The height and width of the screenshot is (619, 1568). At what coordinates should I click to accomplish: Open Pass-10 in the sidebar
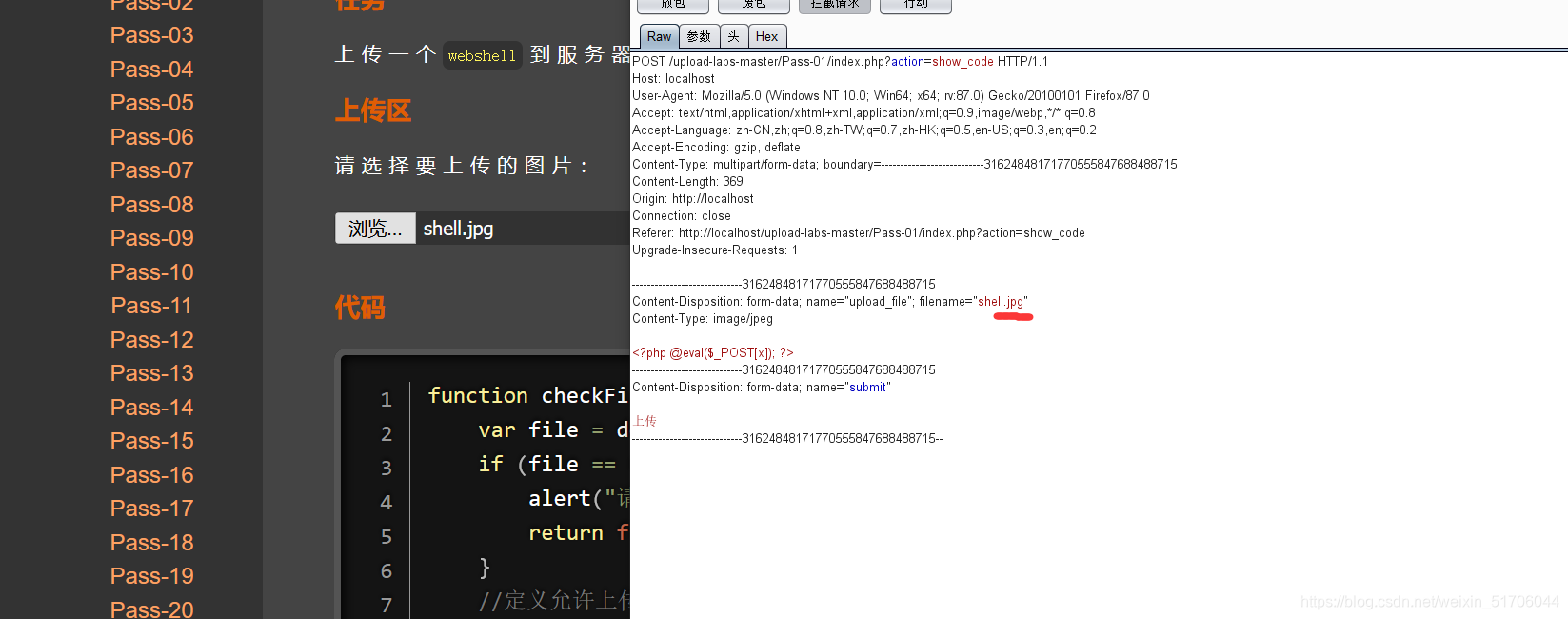click(x=151, y=272)
